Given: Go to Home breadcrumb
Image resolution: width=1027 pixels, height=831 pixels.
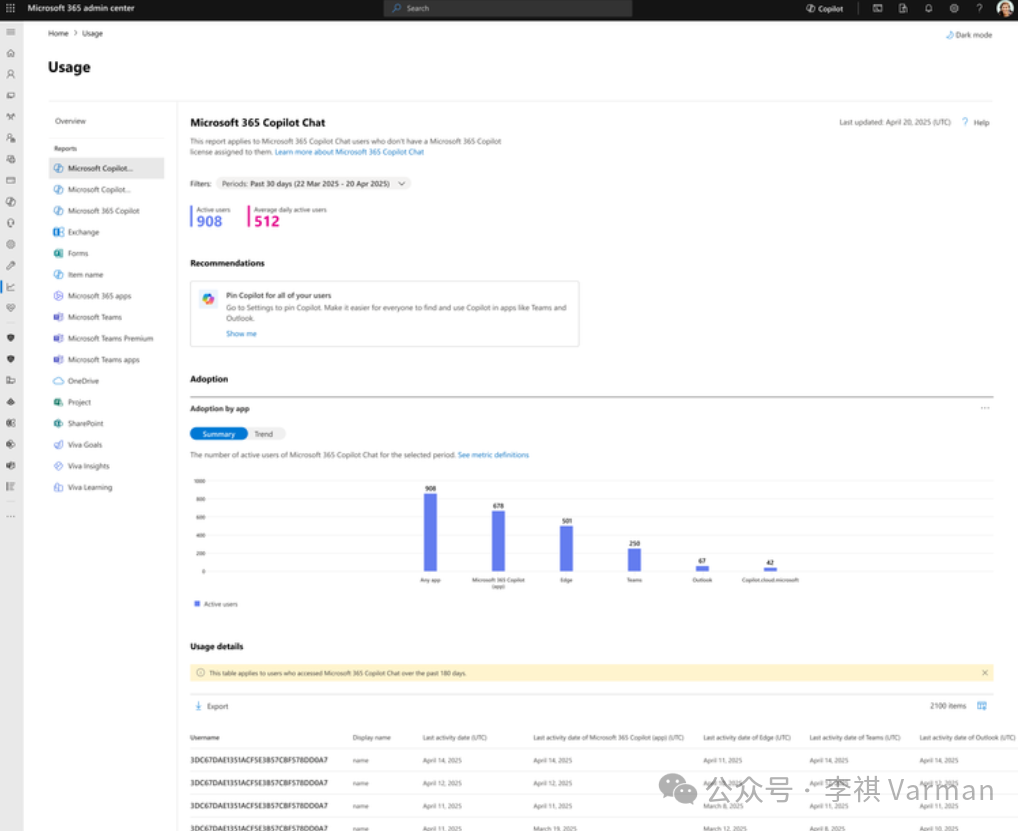Looking at the screenshot, I should [58, 33].
